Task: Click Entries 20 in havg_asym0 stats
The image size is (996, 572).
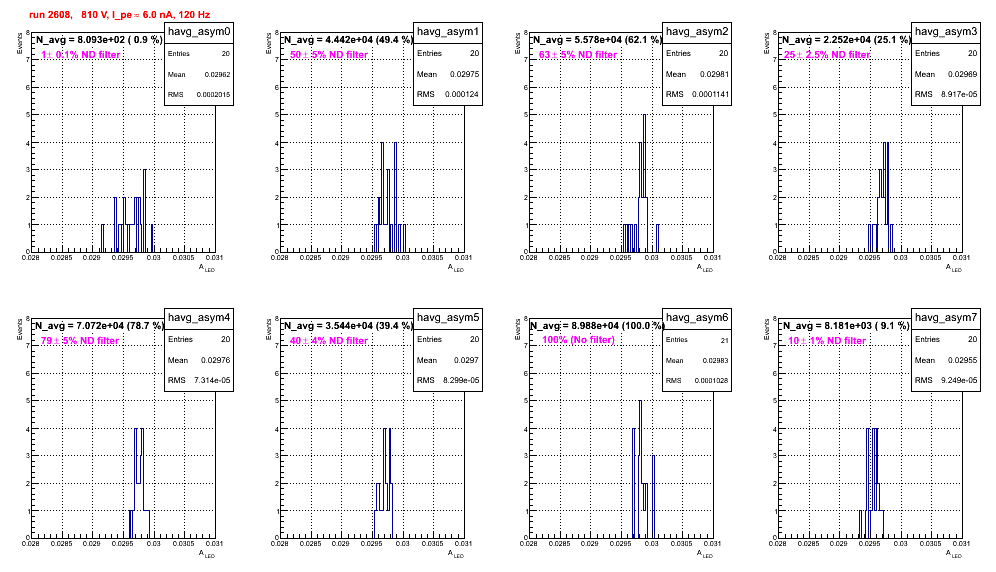Action: [199, 54]
